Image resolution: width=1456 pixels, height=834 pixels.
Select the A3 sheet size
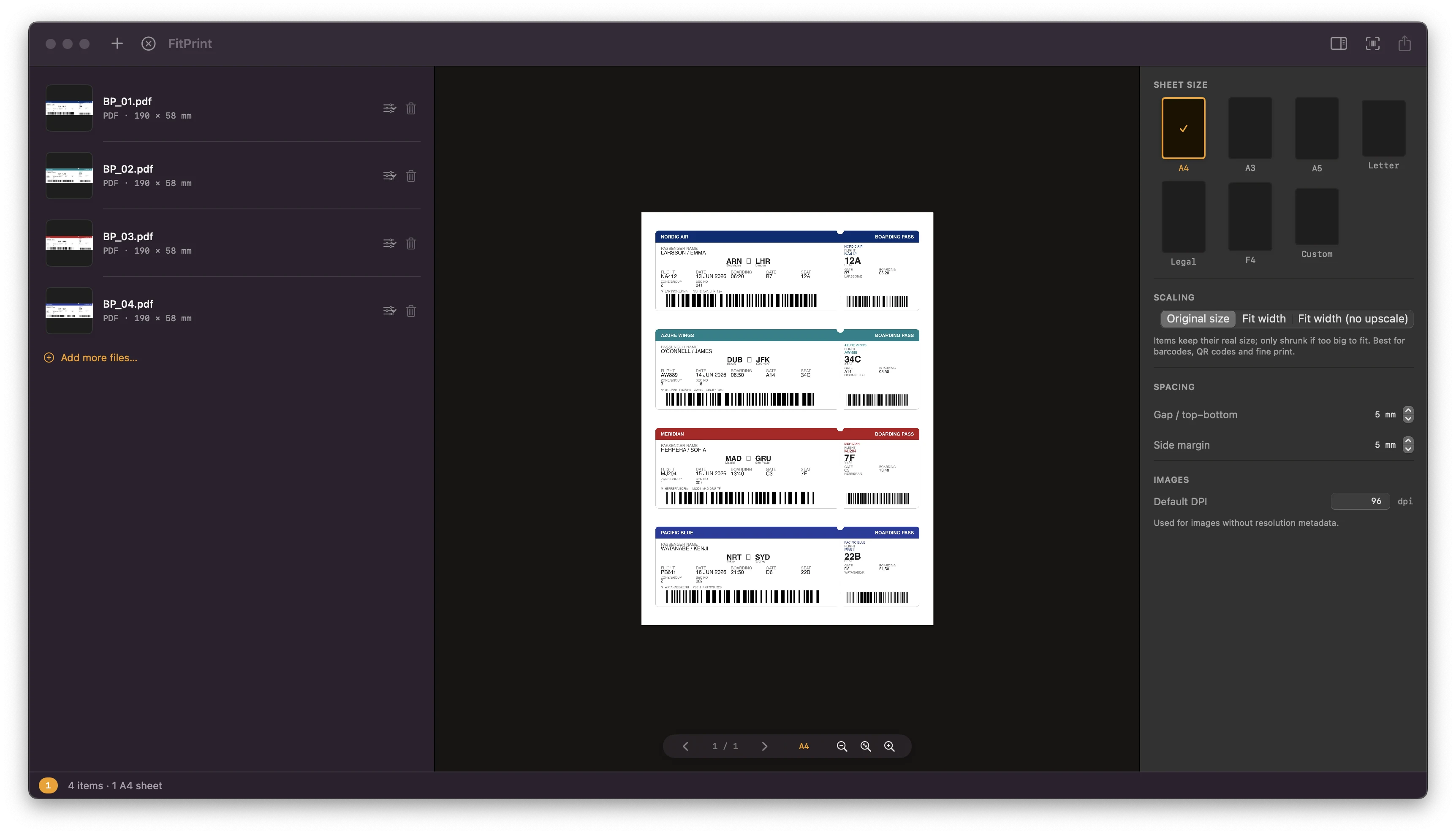(x=1250, y=128)
